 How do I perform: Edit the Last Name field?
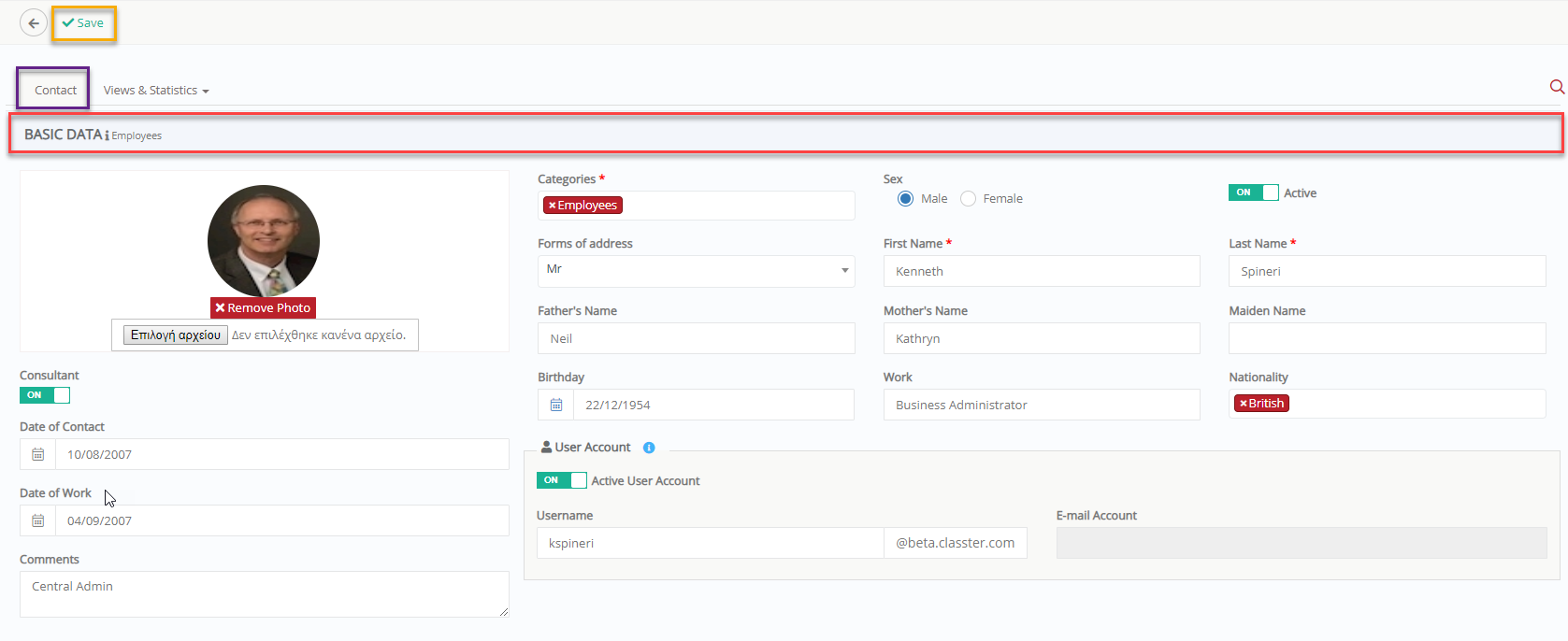[x=1387, y=271]
